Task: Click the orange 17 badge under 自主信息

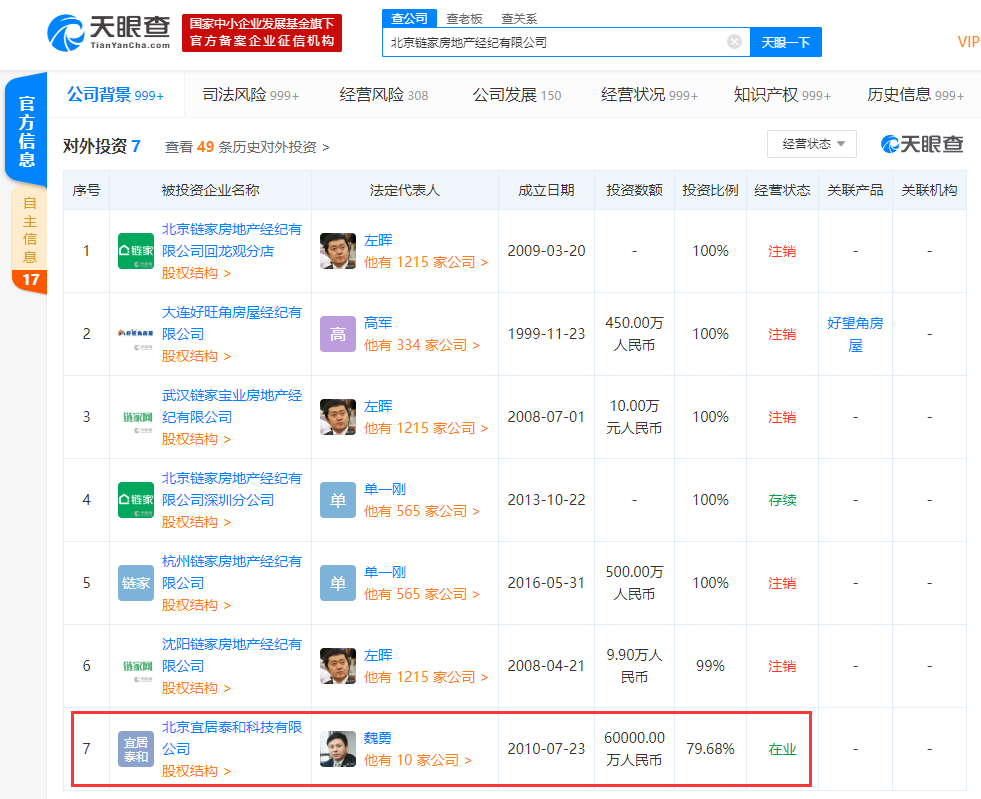Action: point(31,280)
